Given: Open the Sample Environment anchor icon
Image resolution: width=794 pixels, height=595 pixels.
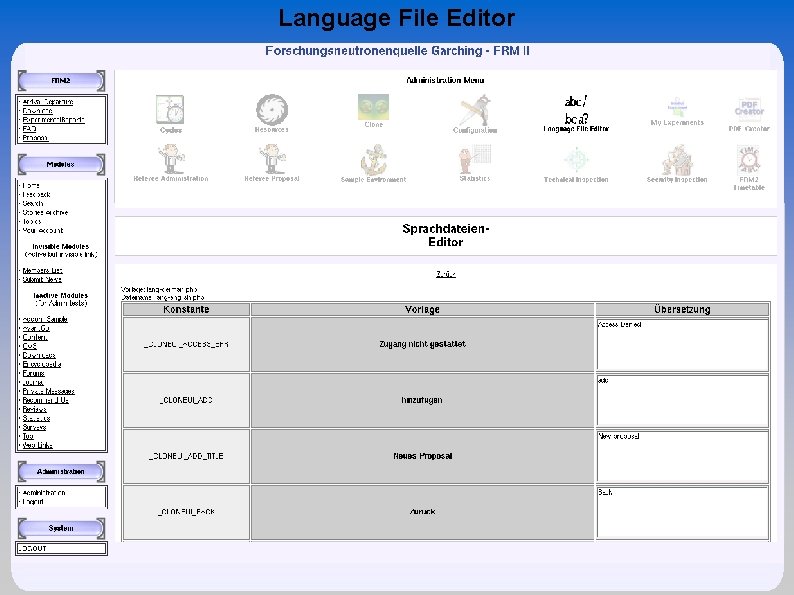Looking at the screenshot, I should point(373,160).
